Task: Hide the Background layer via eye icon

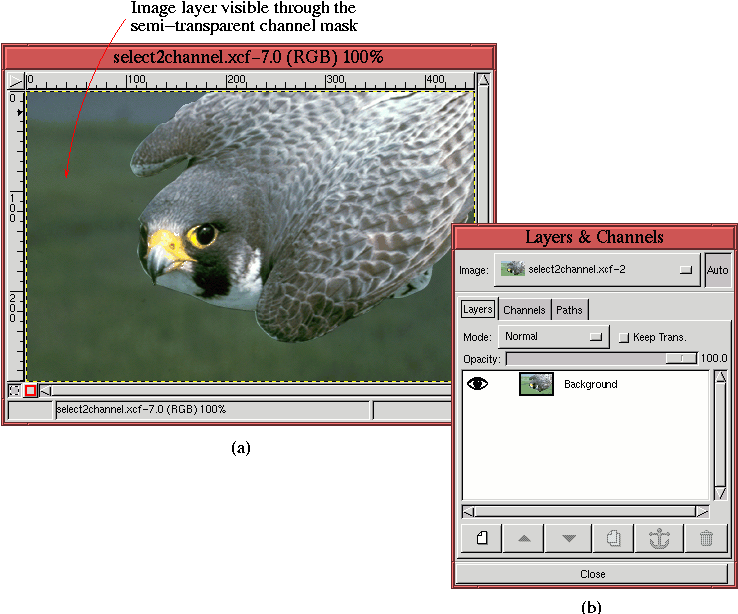Action: (x=478, y=384)
